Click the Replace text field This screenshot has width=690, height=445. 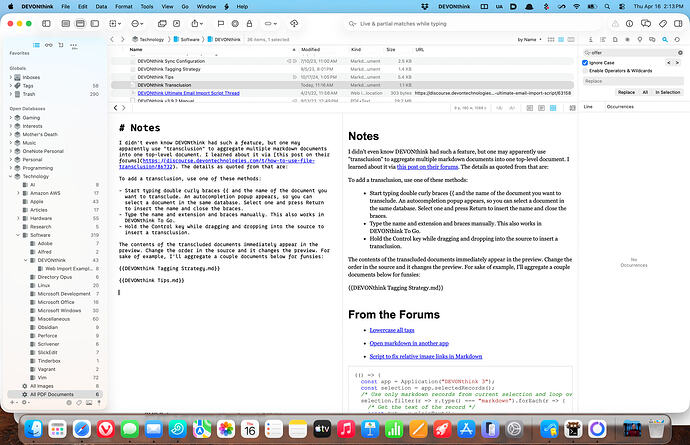(x=633, y=81)
